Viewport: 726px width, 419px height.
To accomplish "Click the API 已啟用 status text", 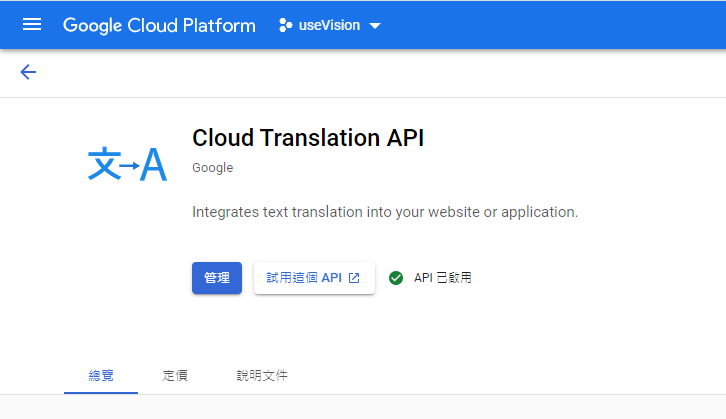I will click(x=443, y=278).
